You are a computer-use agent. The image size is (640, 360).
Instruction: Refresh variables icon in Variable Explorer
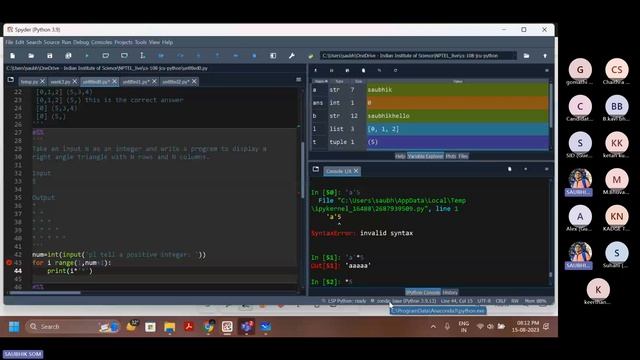click(x=395, y=70)
